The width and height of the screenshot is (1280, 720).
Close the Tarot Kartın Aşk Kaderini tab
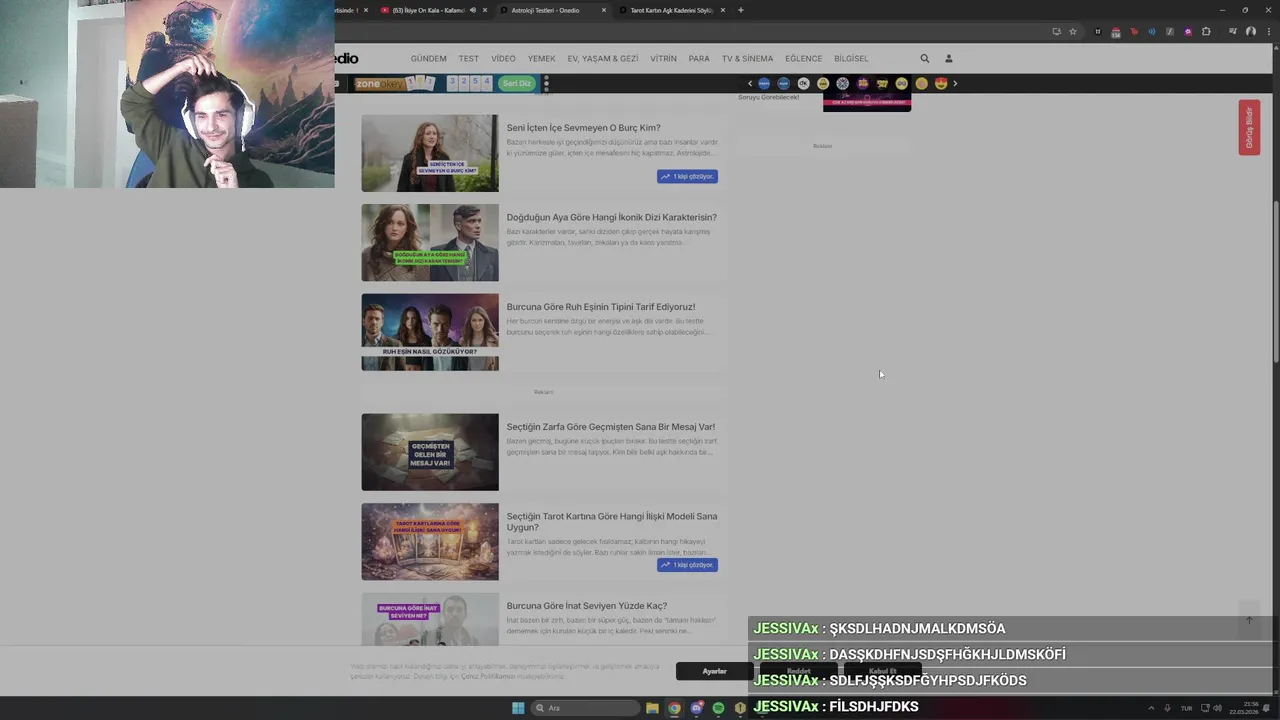tap(723, 10)
